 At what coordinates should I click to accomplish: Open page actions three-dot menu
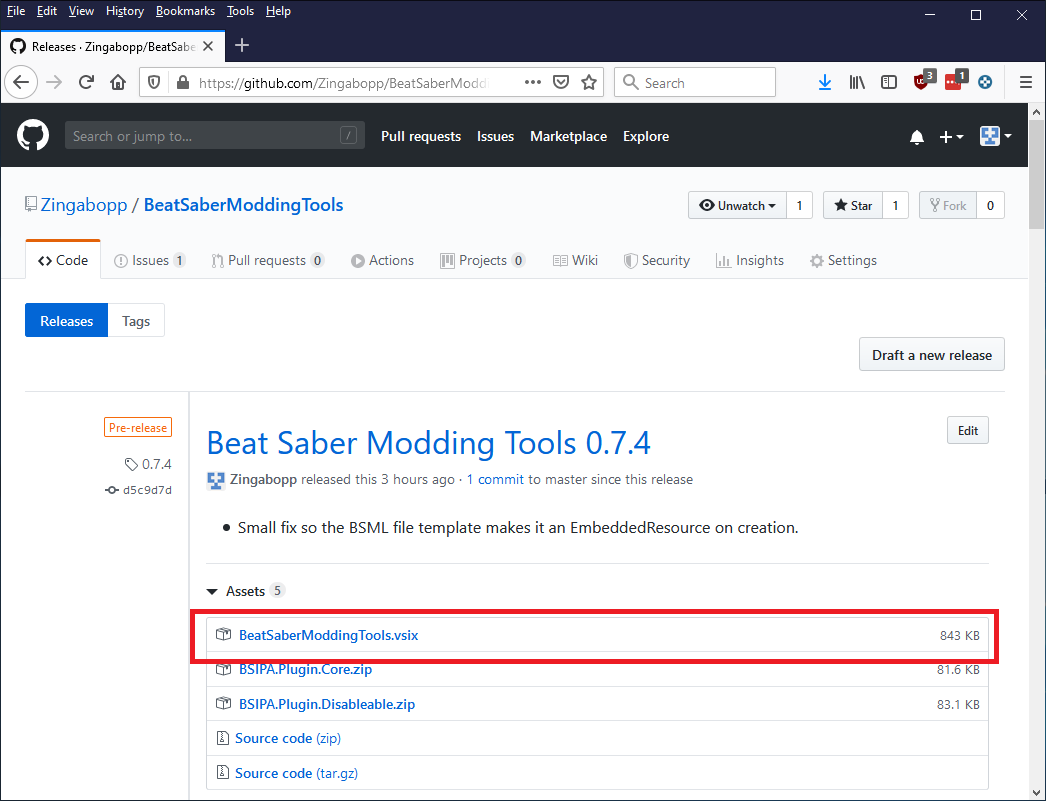tap(532, 82)
